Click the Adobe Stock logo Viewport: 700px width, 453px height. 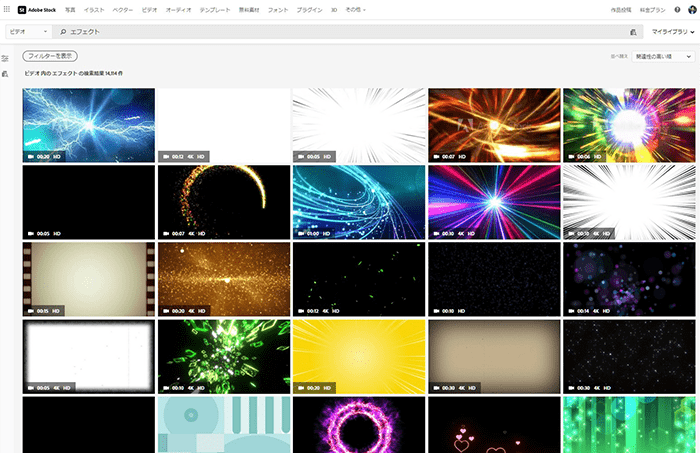pyautogui.click(x=37, y=9)
